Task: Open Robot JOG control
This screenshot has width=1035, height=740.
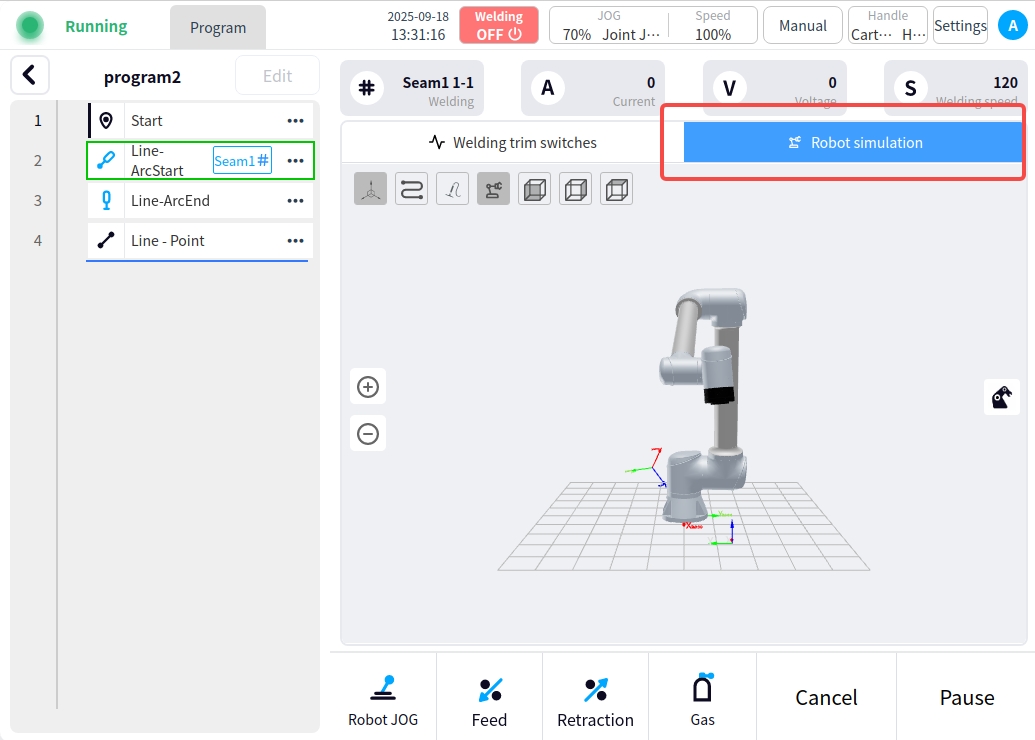Action: 383,699
